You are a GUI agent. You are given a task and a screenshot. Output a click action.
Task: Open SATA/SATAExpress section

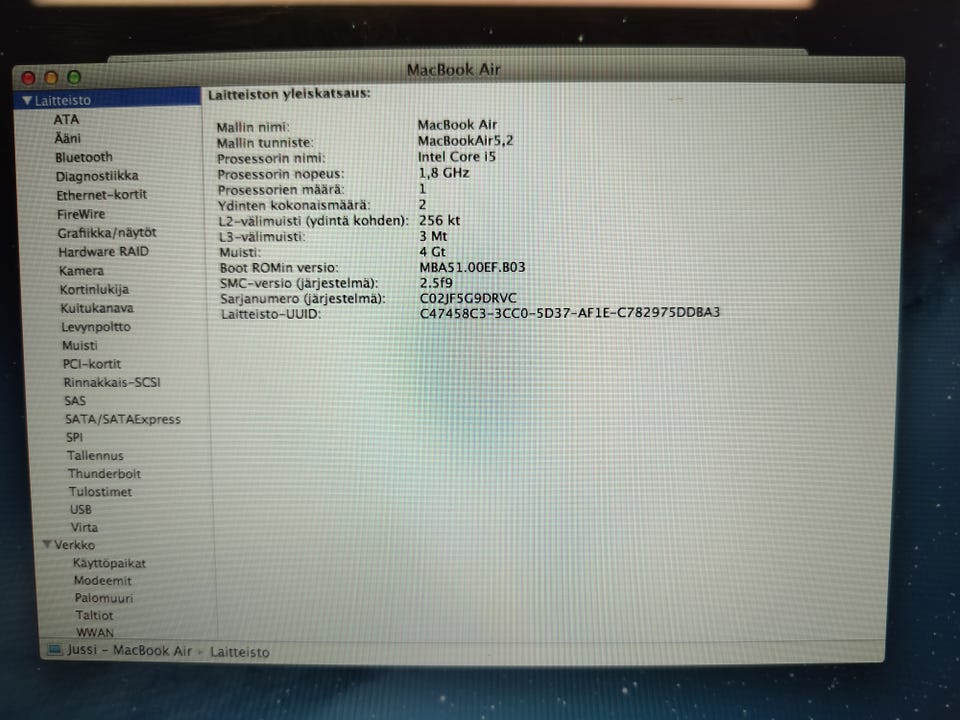tap(123, 419)
